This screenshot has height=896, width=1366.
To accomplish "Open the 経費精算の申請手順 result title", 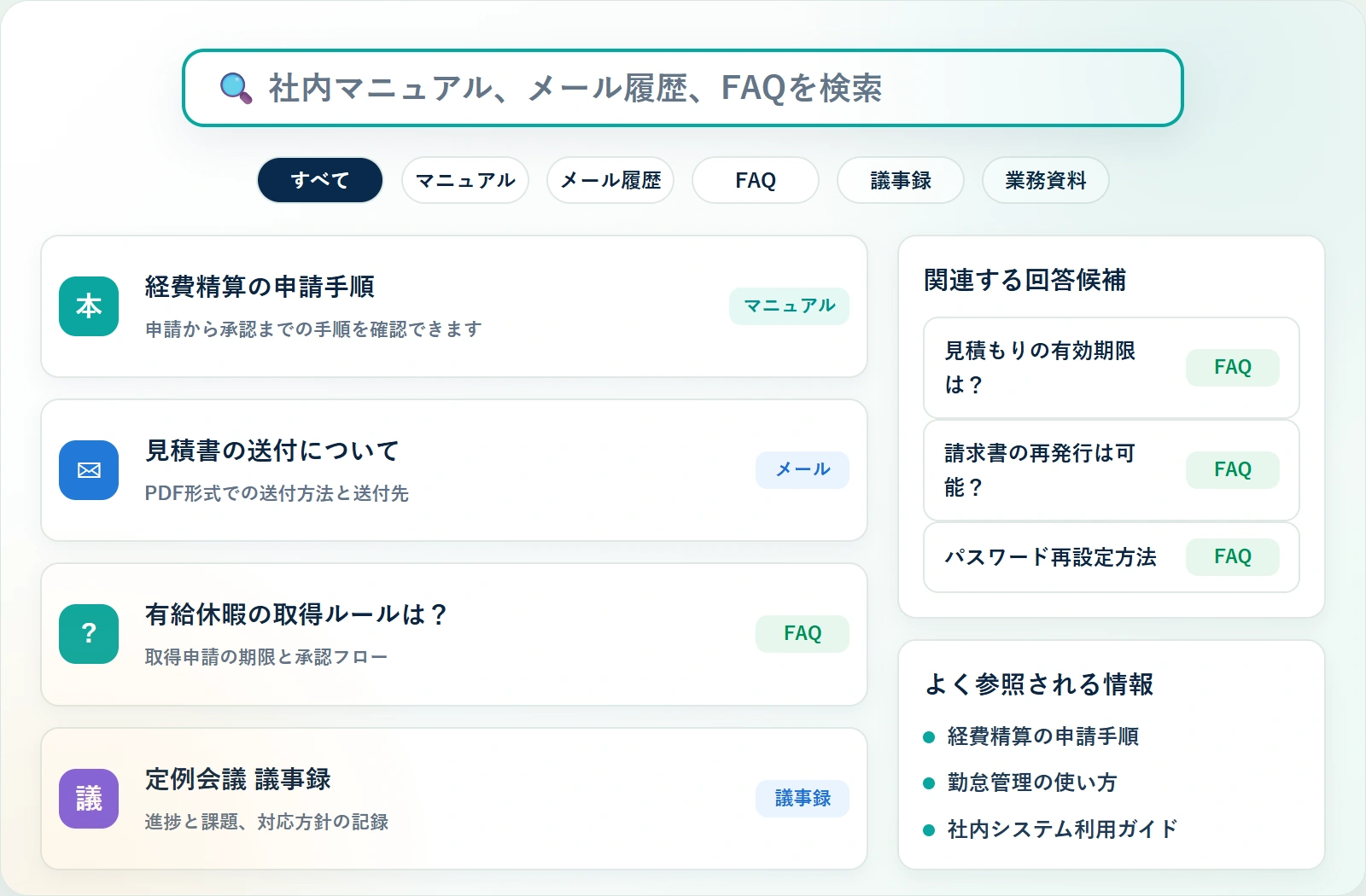I will (260, 287).
